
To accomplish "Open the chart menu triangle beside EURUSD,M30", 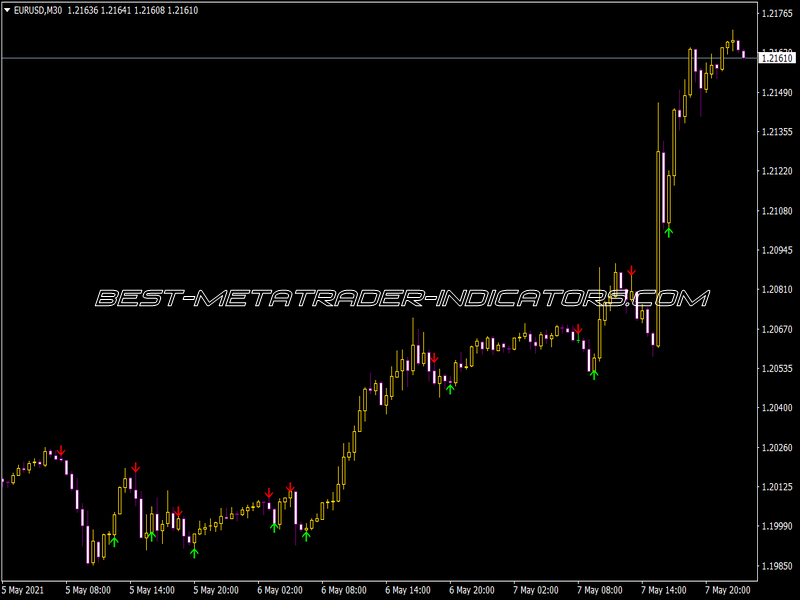I will 7,10.
